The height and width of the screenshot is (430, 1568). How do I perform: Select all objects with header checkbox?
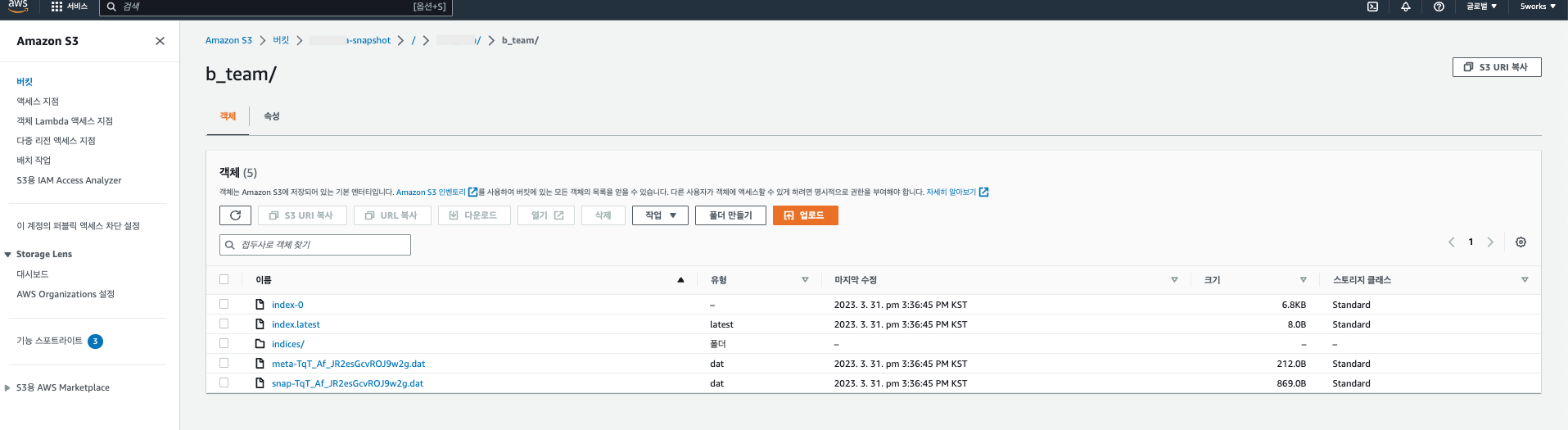coord(224,279)
